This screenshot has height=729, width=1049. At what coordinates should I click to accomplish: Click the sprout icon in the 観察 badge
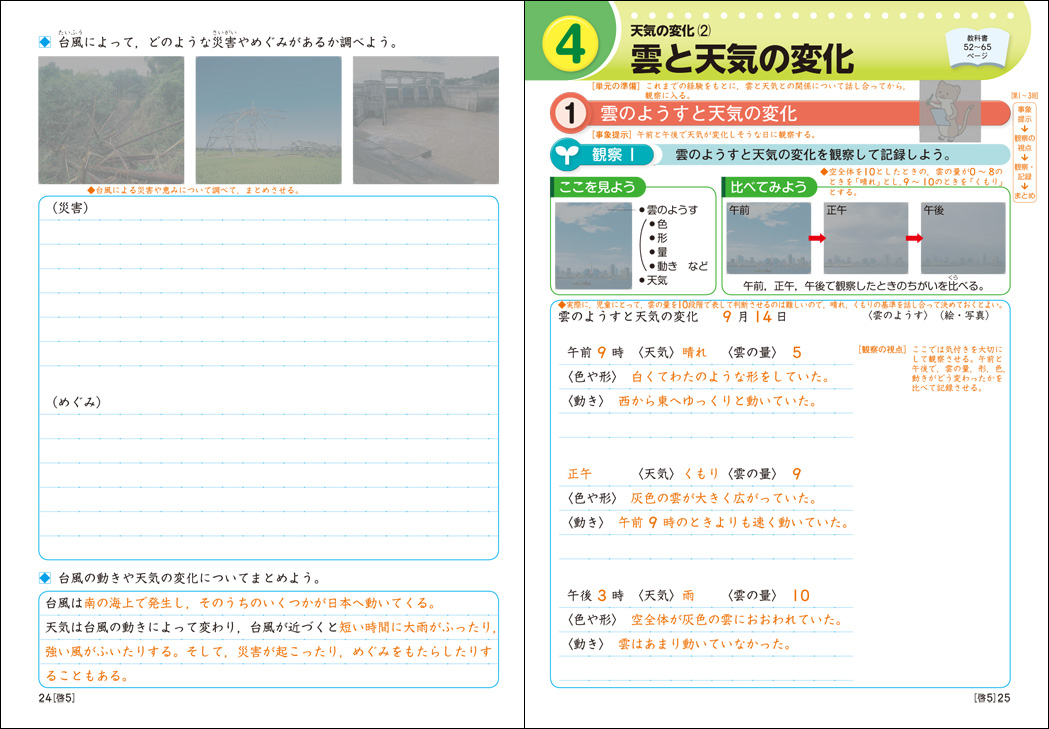click(567, 154)
